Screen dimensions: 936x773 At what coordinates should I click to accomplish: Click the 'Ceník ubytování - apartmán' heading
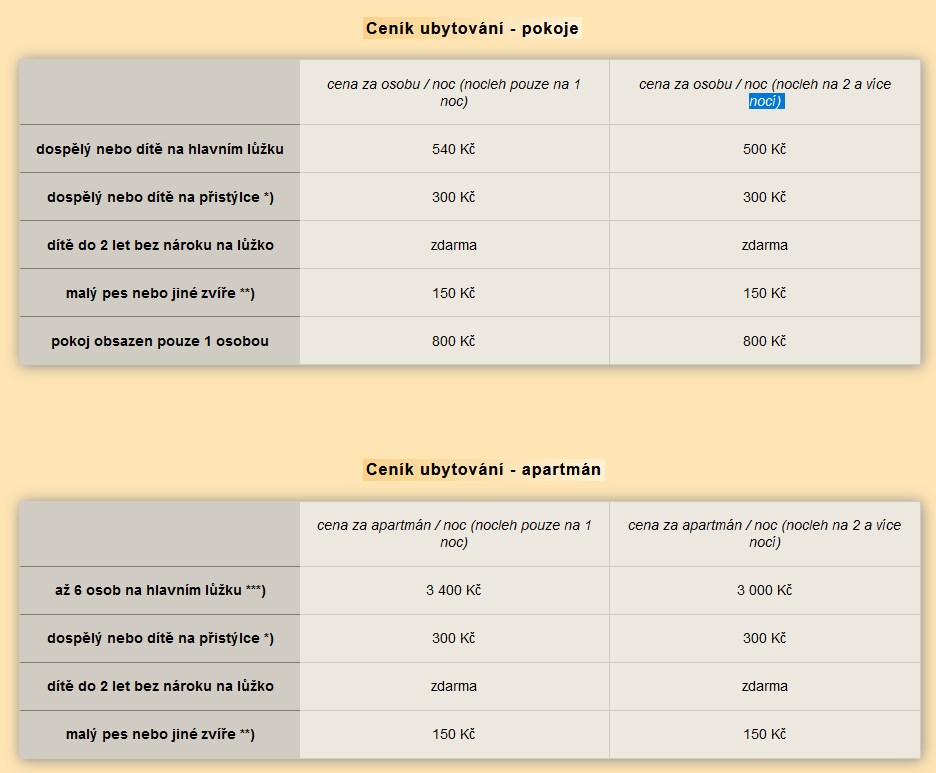tap(483, 469)
